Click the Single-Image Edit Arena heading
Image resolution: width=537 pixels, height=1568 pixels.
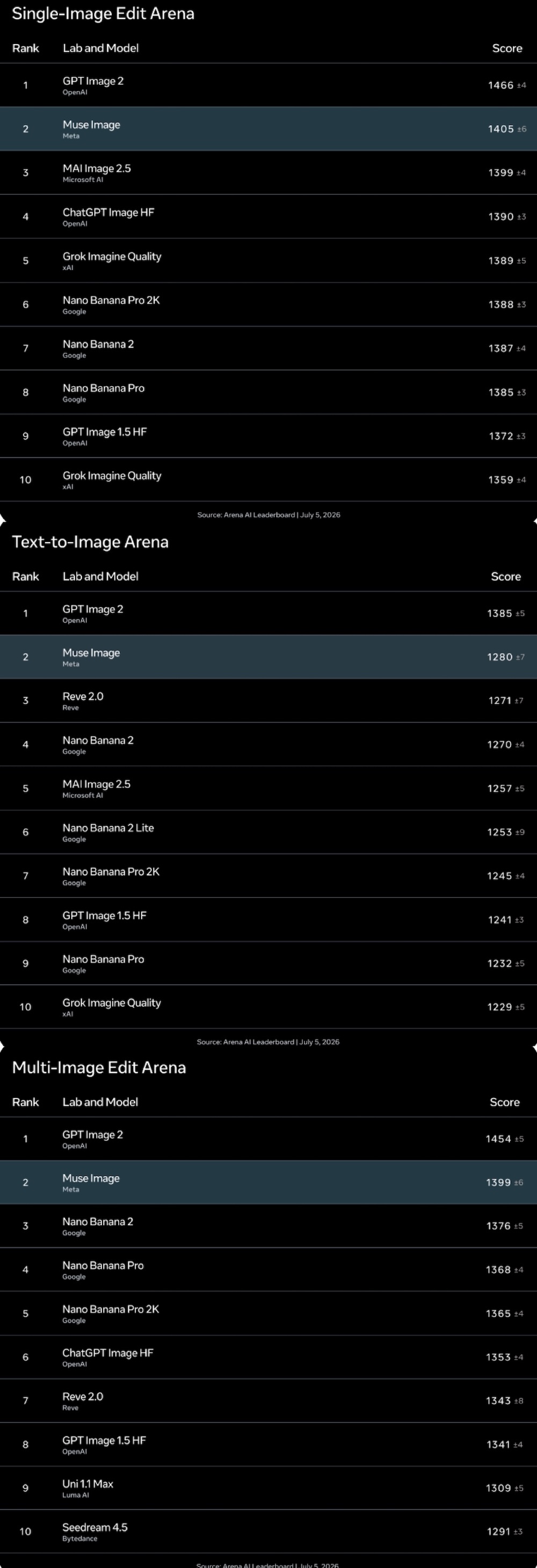tap(103, 13)
